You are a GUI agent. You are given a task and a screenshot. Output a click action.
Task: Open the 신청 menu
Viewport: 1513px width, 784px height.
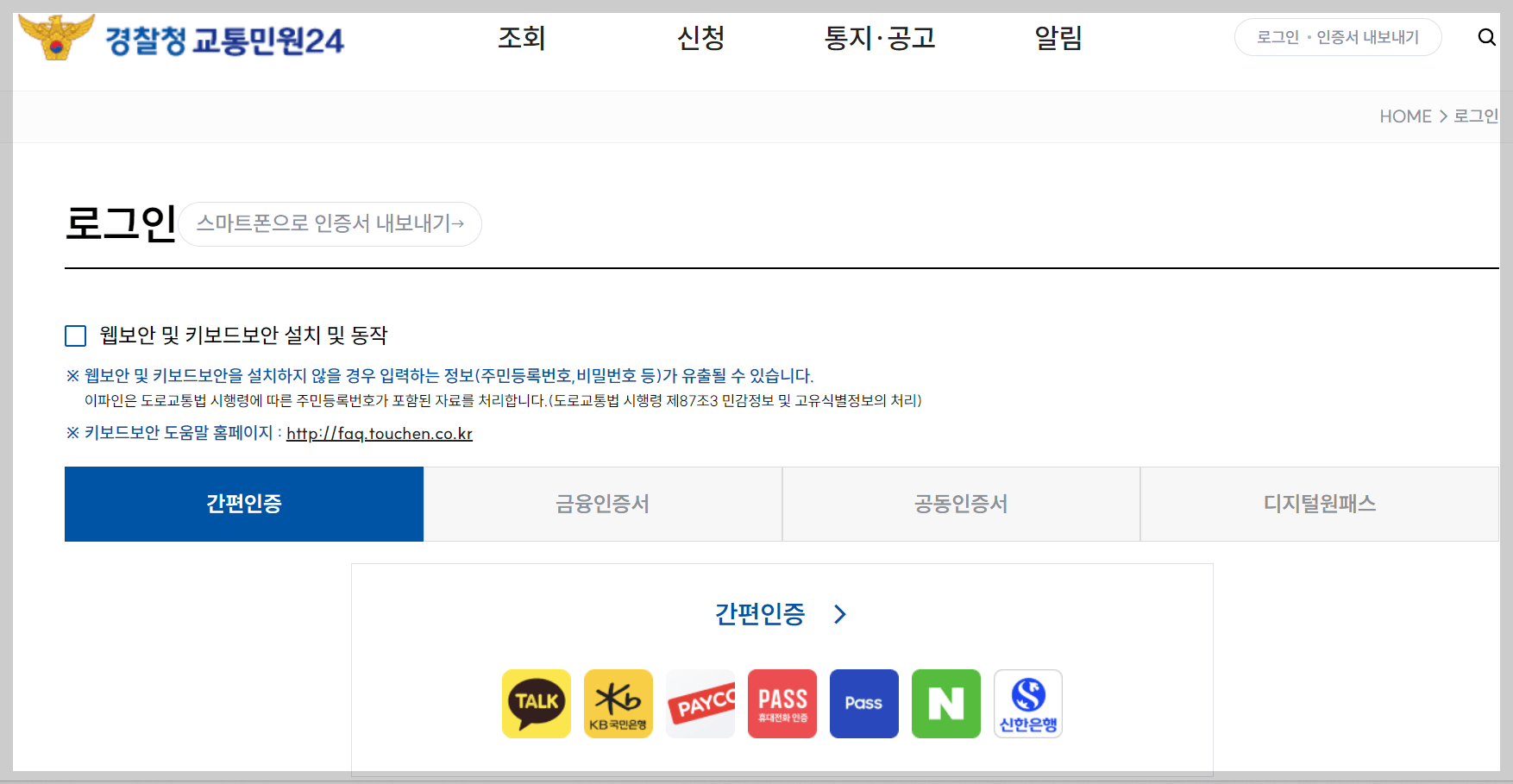(x=701, y=39)
